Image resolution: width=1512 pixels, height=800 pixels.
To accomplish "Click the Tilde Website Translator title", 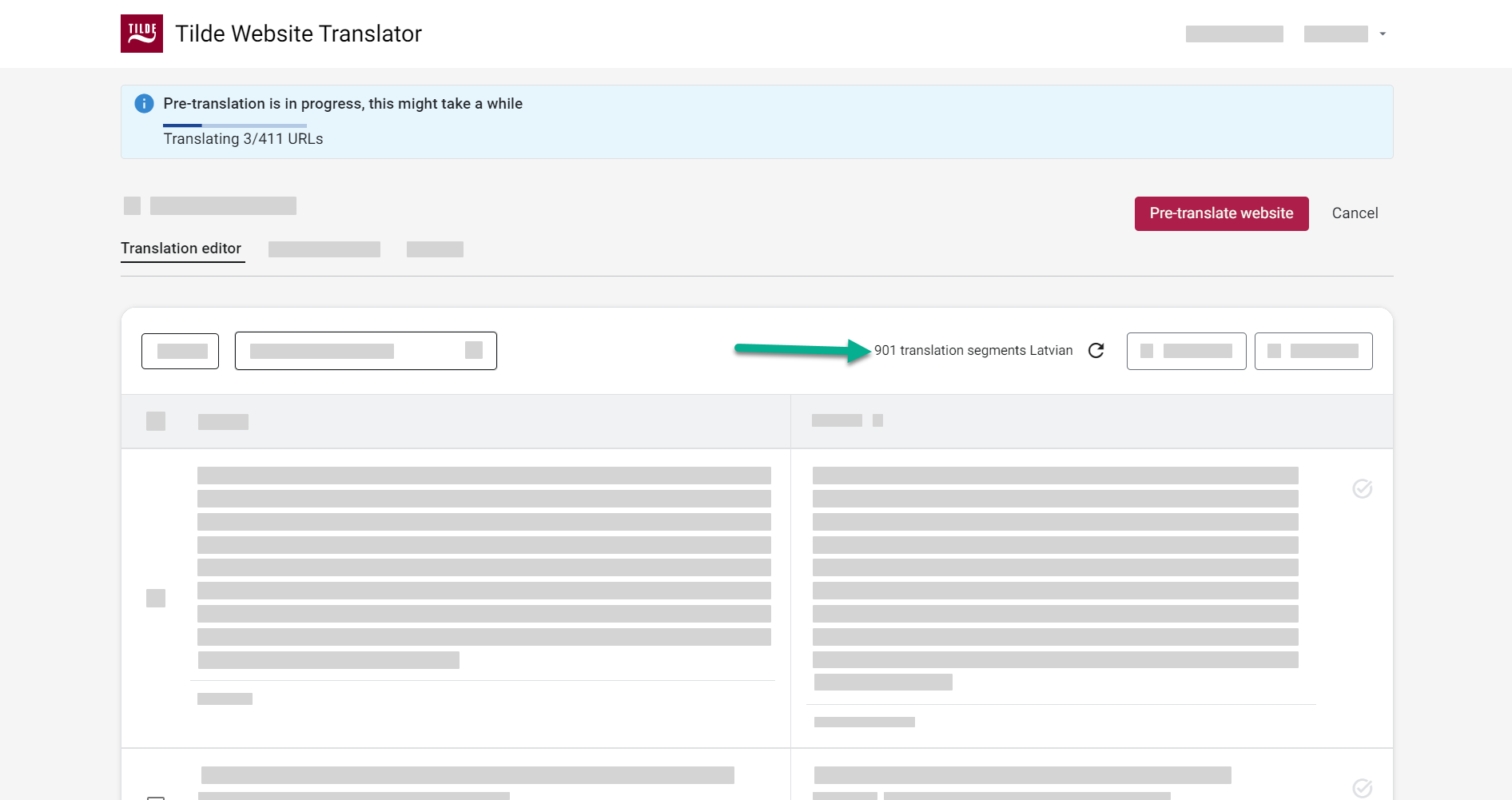I will click(298, 34).
